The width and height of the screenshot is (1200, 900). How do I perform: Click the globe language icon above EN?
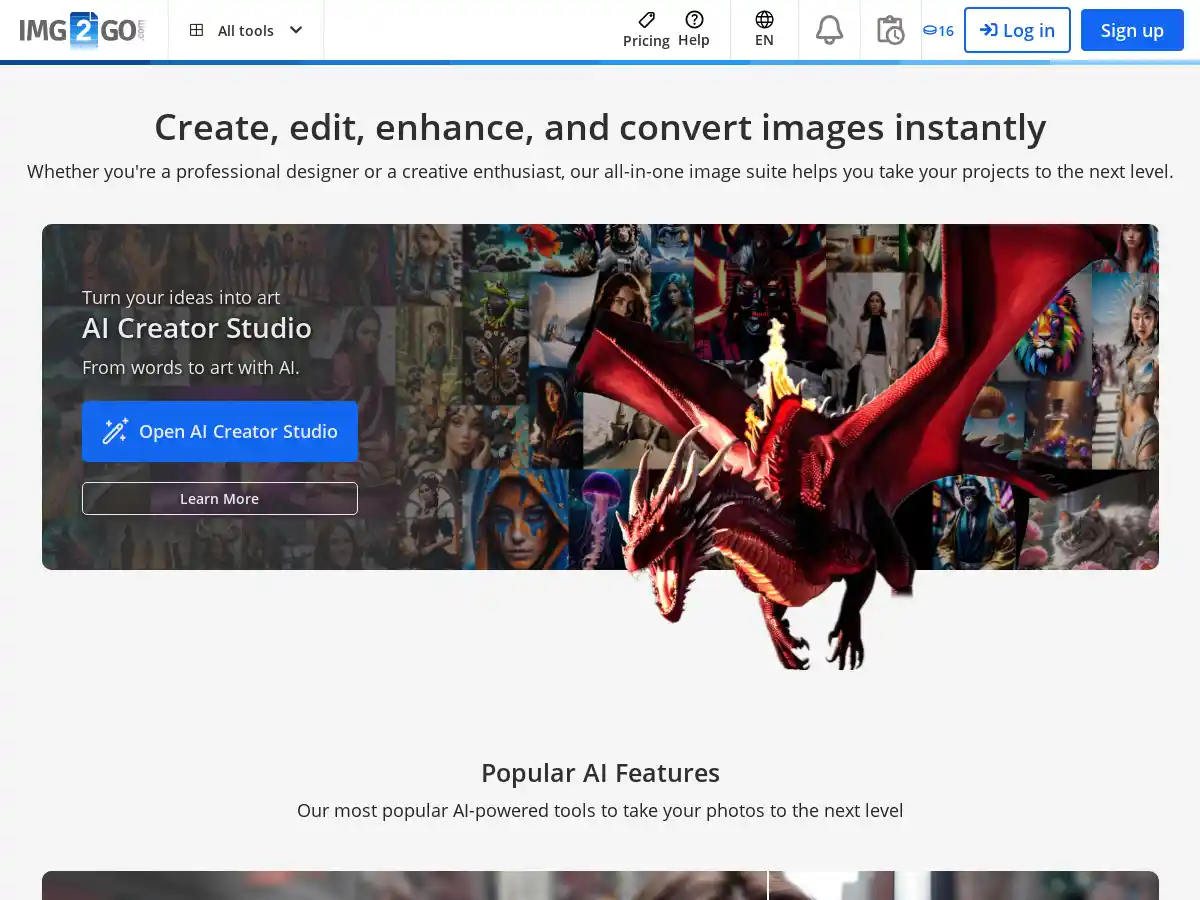[x=764, y=17]
